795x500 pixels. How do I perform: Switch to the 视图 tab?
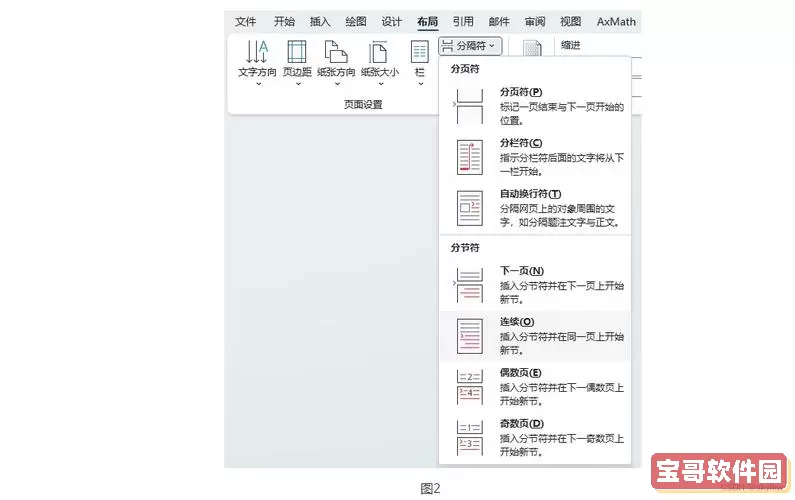coord(570,22)
